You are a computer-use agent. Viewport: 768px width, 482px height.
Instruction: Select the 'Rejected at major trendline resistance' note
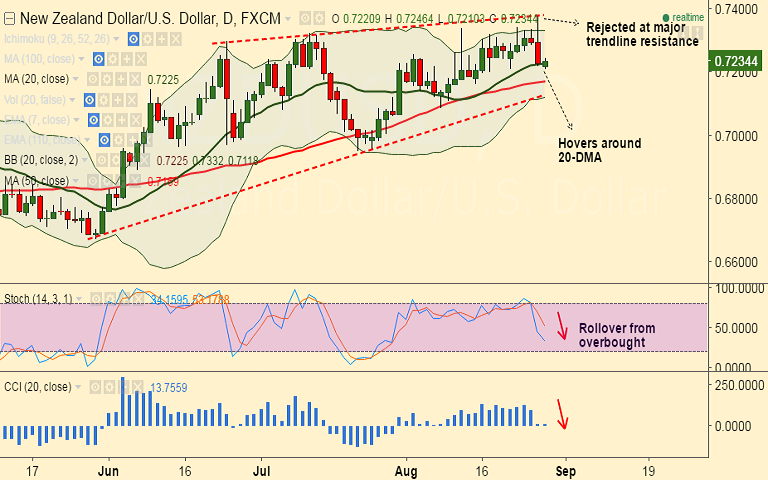click(x=642, y=34)
